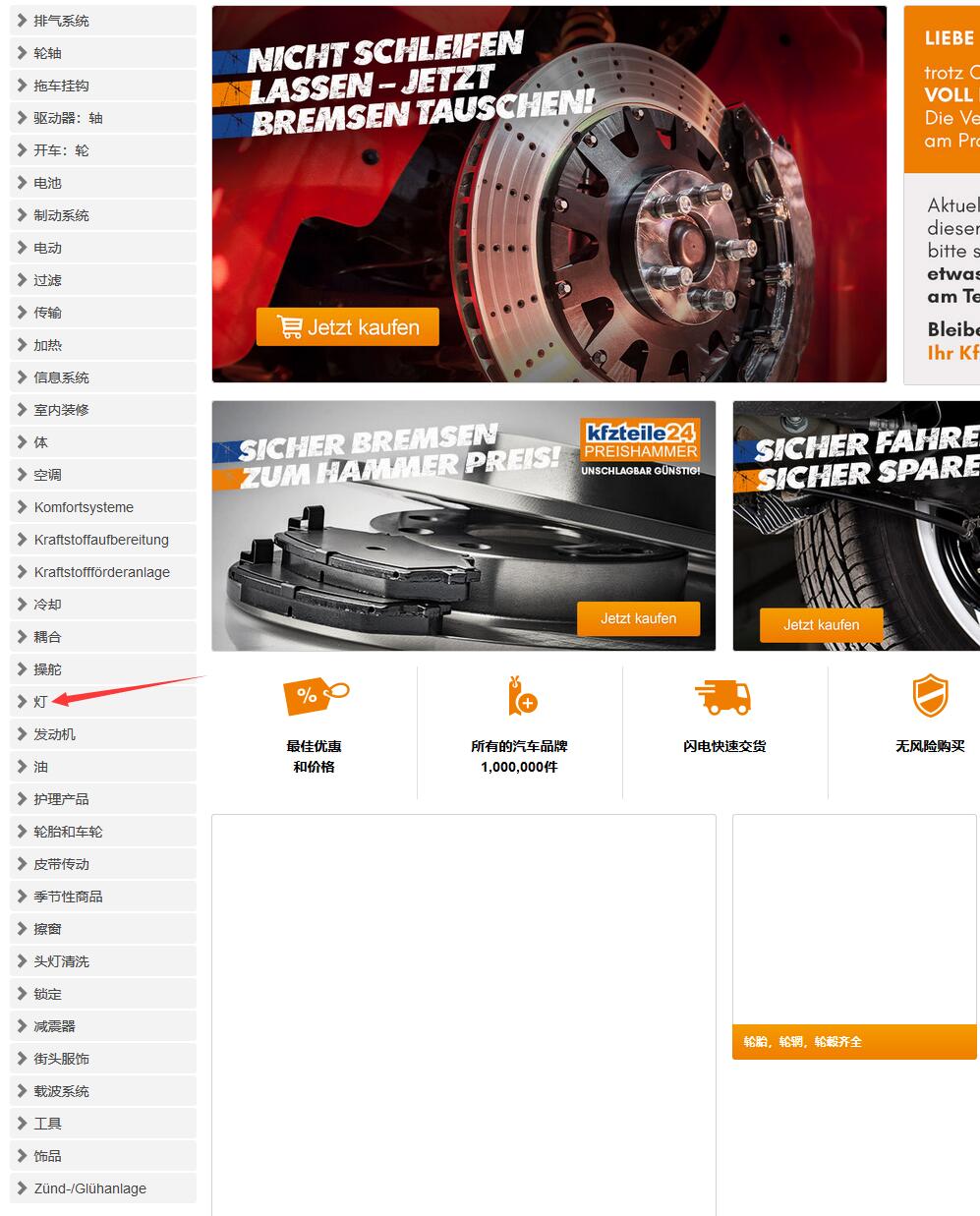Open the 擦窗 category
980x1216 pixels.
click(102, 929)
